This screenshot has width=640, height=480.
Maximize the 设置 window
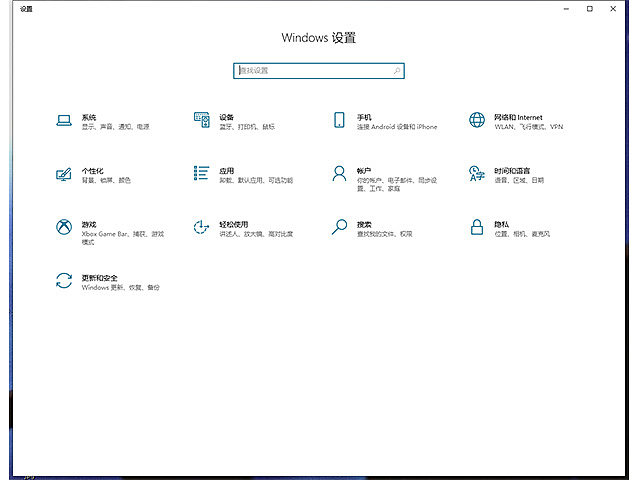point(590,9)
